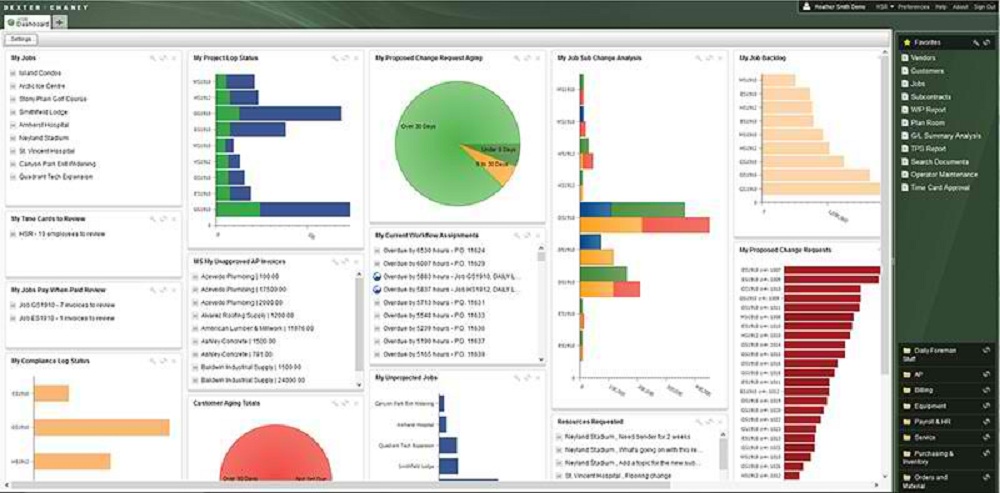This screenshot has height=493, width=1000.
Task: Click the refresh arrows in Favorites header
Action: [987, 43]
